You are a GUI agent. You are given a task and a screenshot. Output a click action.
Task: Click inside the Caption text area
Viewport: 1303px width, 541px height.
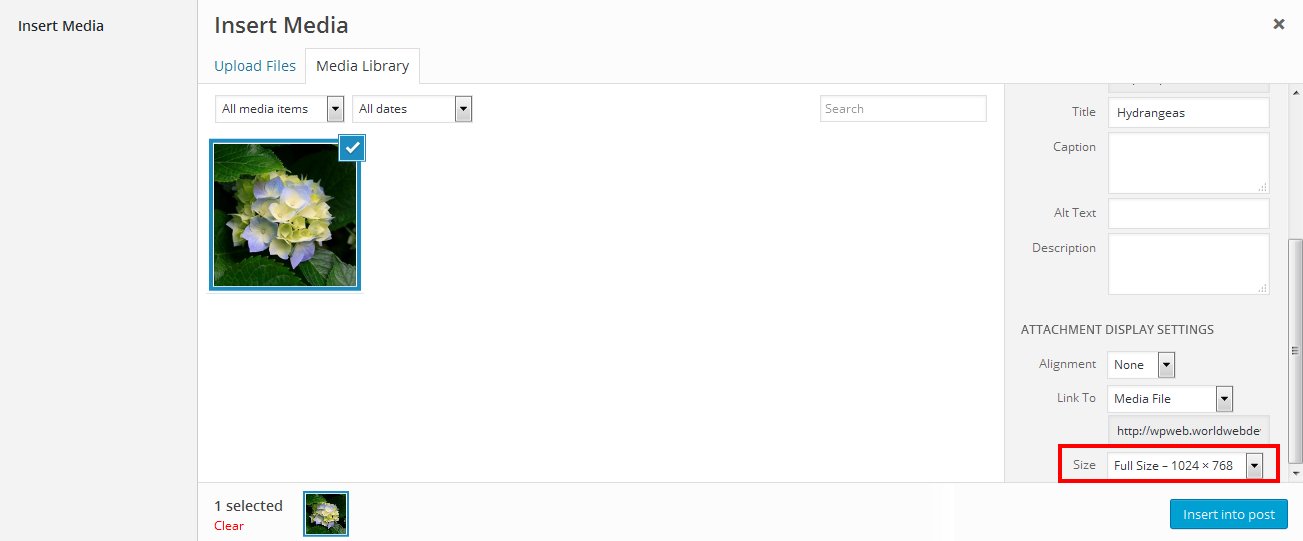pyautogui.click(x=1188, y=163)
